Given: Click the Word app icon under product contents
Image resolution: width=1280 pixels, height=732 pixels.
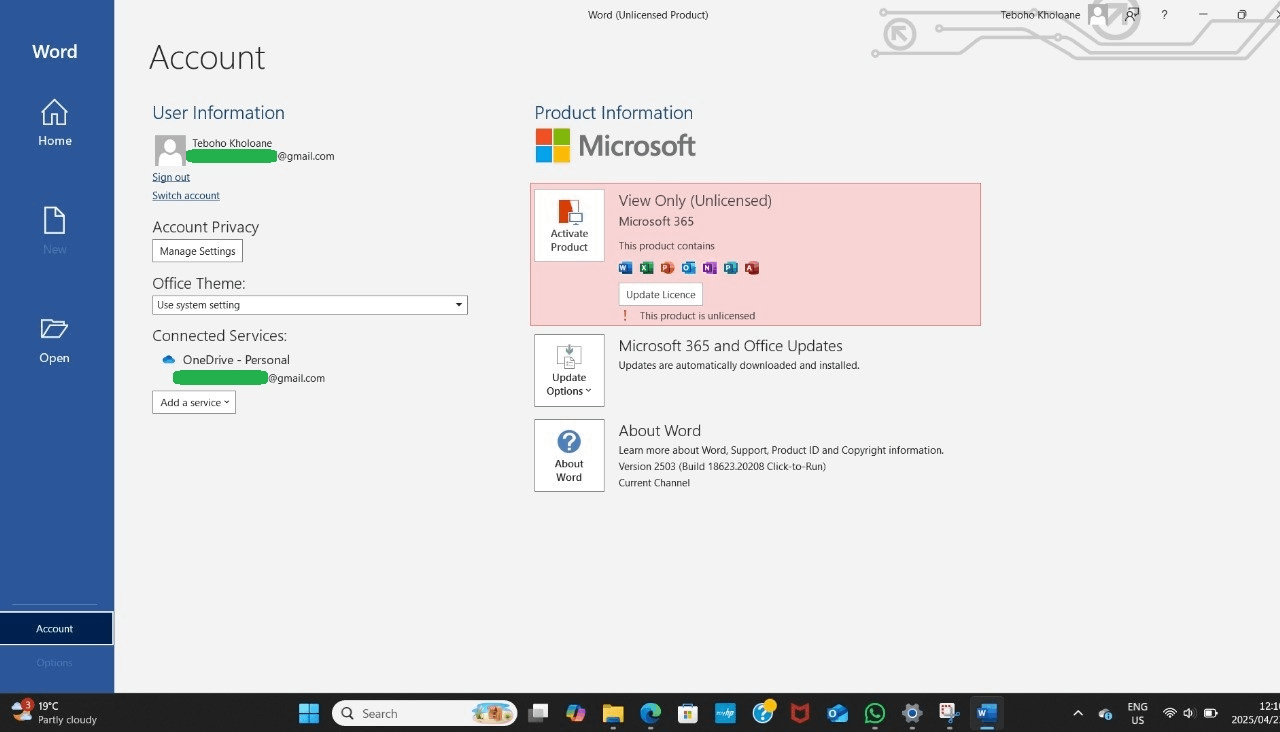Looking at the screenshot, I should click(x=626, y=267).
